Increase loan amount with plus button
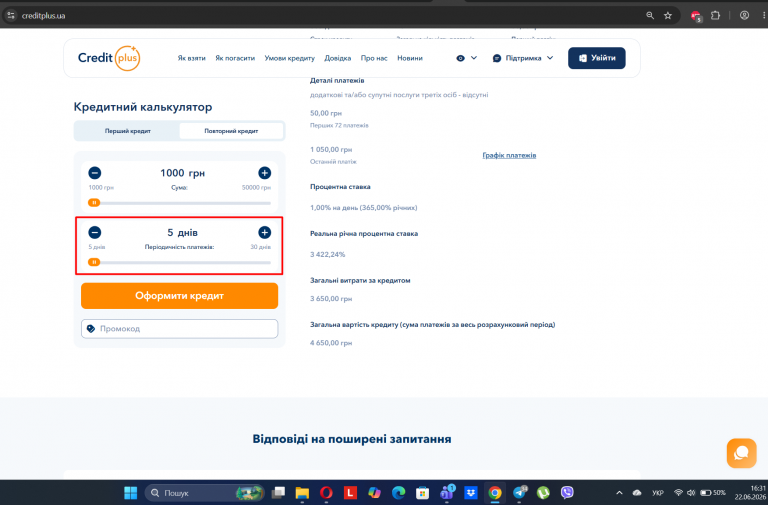This screenshot has width=768, height=505. (x=264, y=173)
